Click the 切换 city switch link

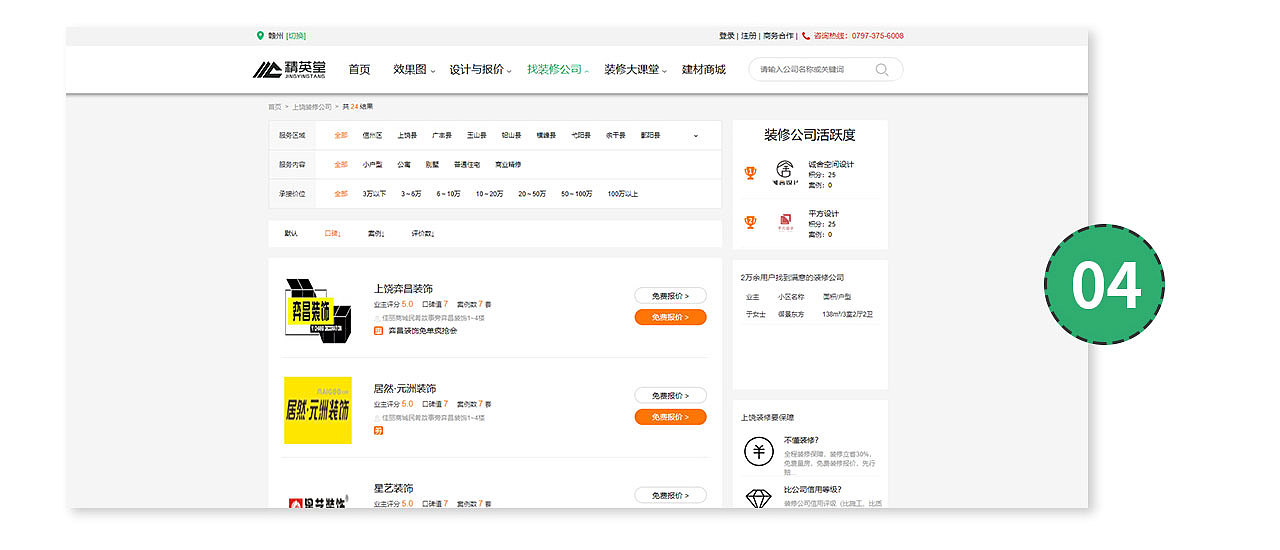pos(296,36)
